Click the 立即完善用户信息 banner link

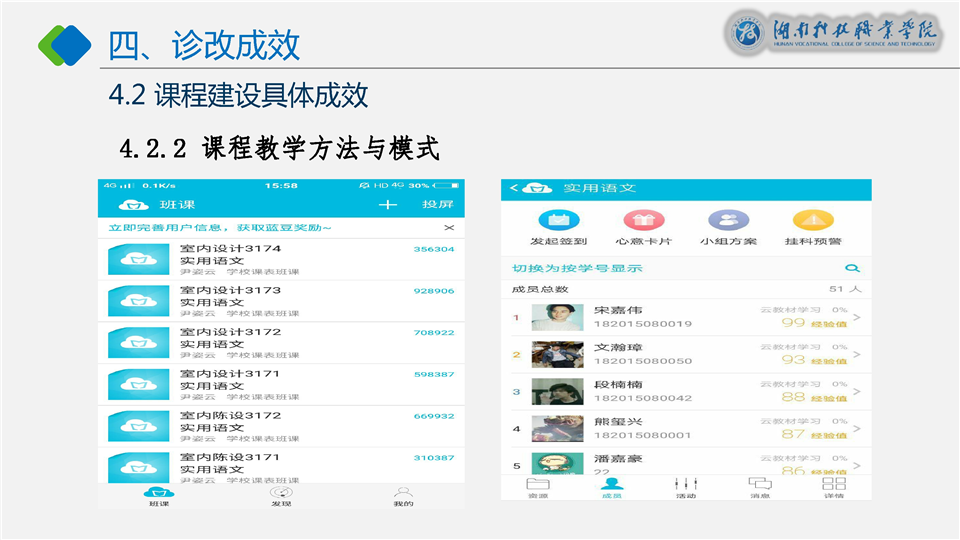click(x=220, y=229)
